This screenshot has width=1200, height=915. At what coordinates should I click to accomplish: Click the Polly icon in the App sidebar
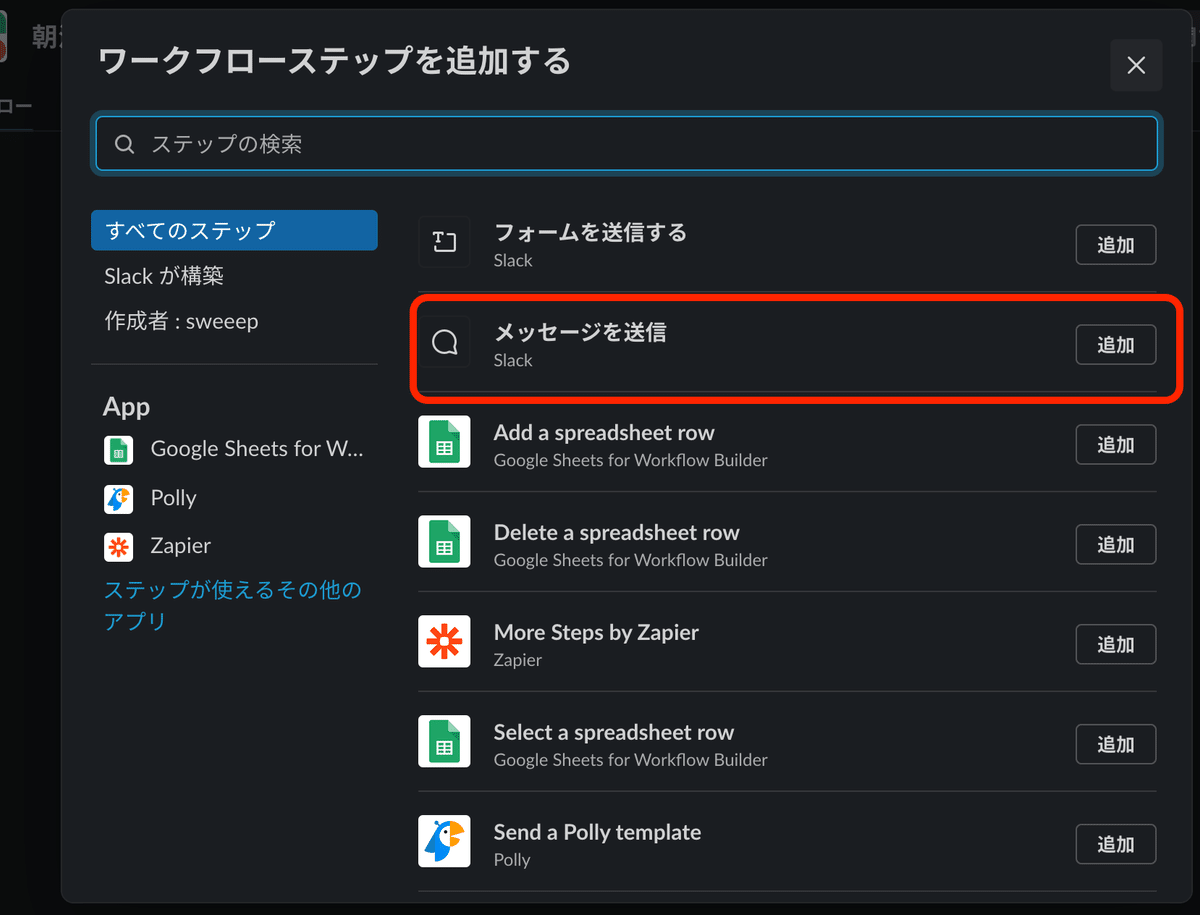coord(118,498)
